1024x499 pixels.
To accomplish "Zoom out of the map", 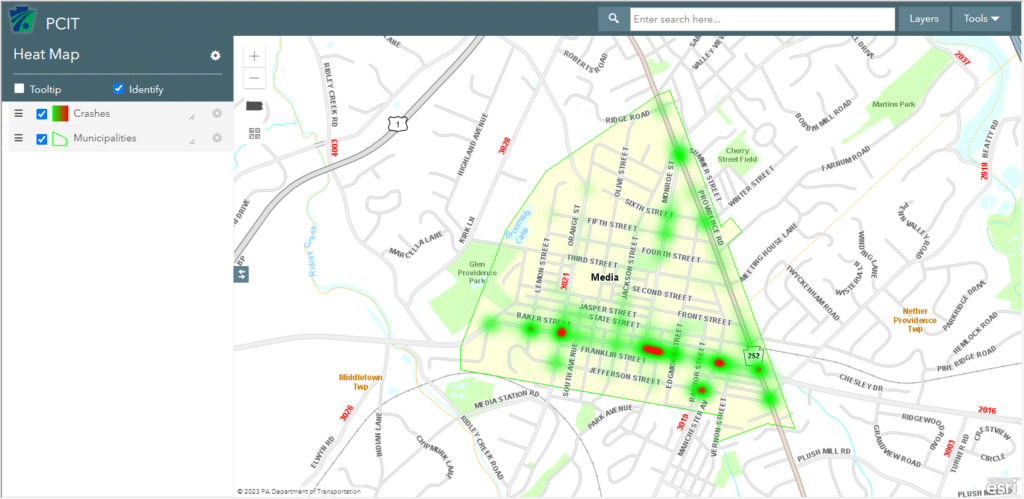I will click(x=255, y=78).
